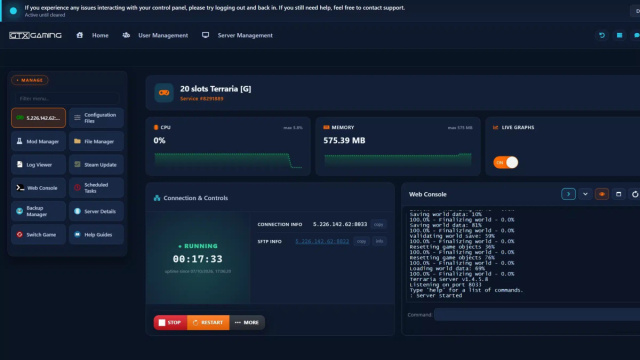Expand the Web Console chevron dropdown

click(585, 194)
